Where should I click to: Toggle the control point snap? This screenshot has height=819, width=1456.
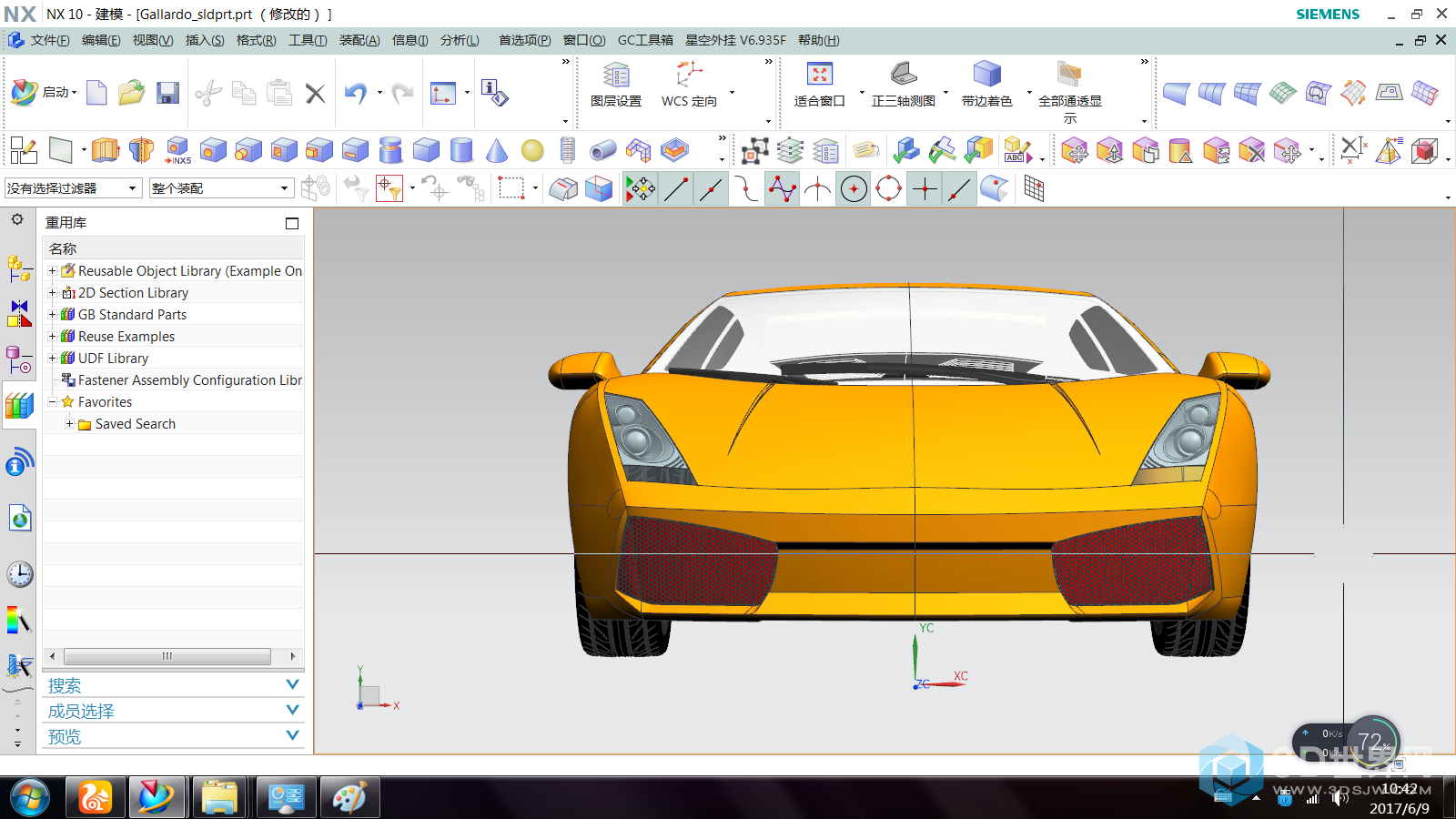(x=782, y=188)
